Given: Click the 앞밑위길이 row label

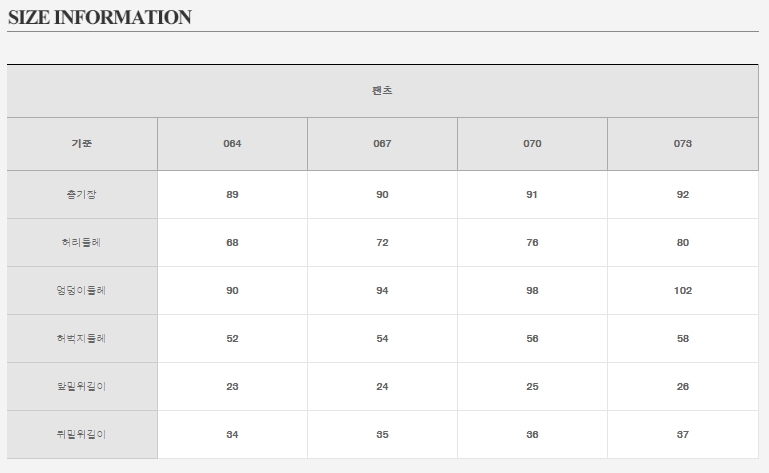Looking at the screenshot, I should pyautogui.click(x=82, y=387).
